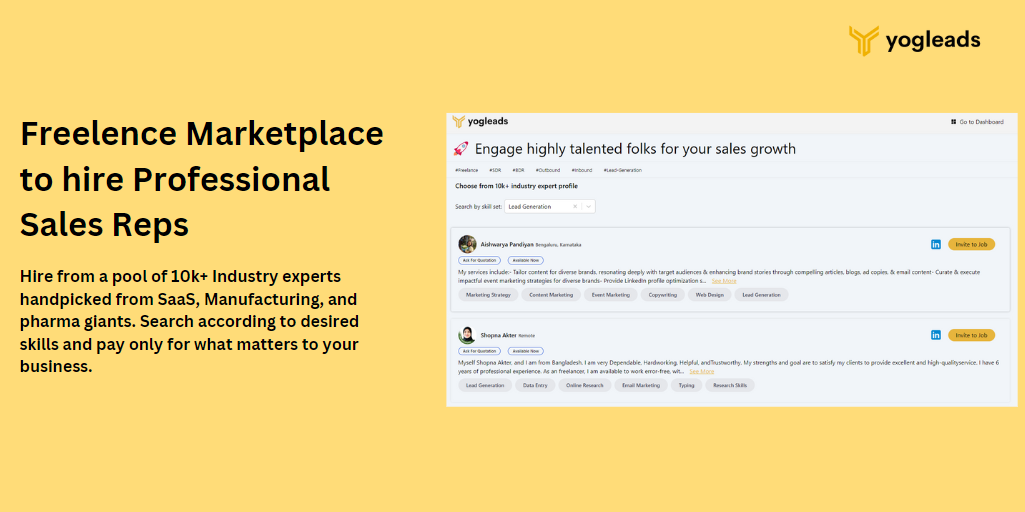Invite Shopna Akter to job
Screen dimensions: 1025x512
pos(971,335)
